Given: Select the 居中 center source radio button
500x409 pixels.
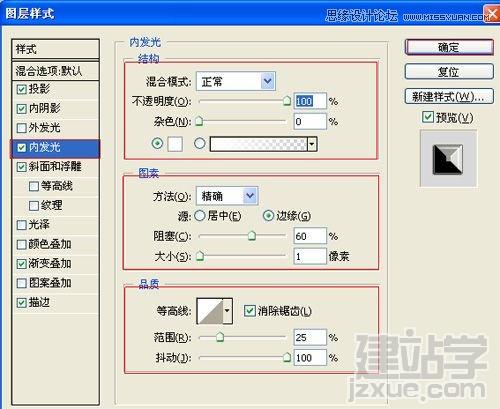Looking at the screenshot, I should pos(200,216).
